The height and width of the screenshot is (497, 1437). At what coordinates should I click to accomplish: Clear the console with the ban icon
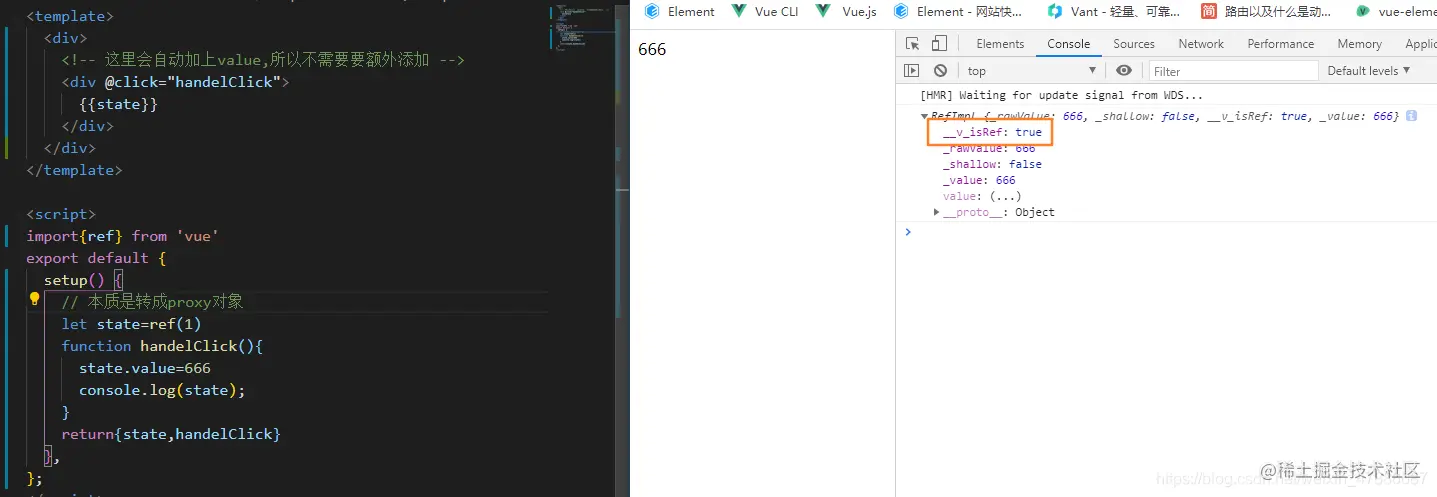point(940,71)
